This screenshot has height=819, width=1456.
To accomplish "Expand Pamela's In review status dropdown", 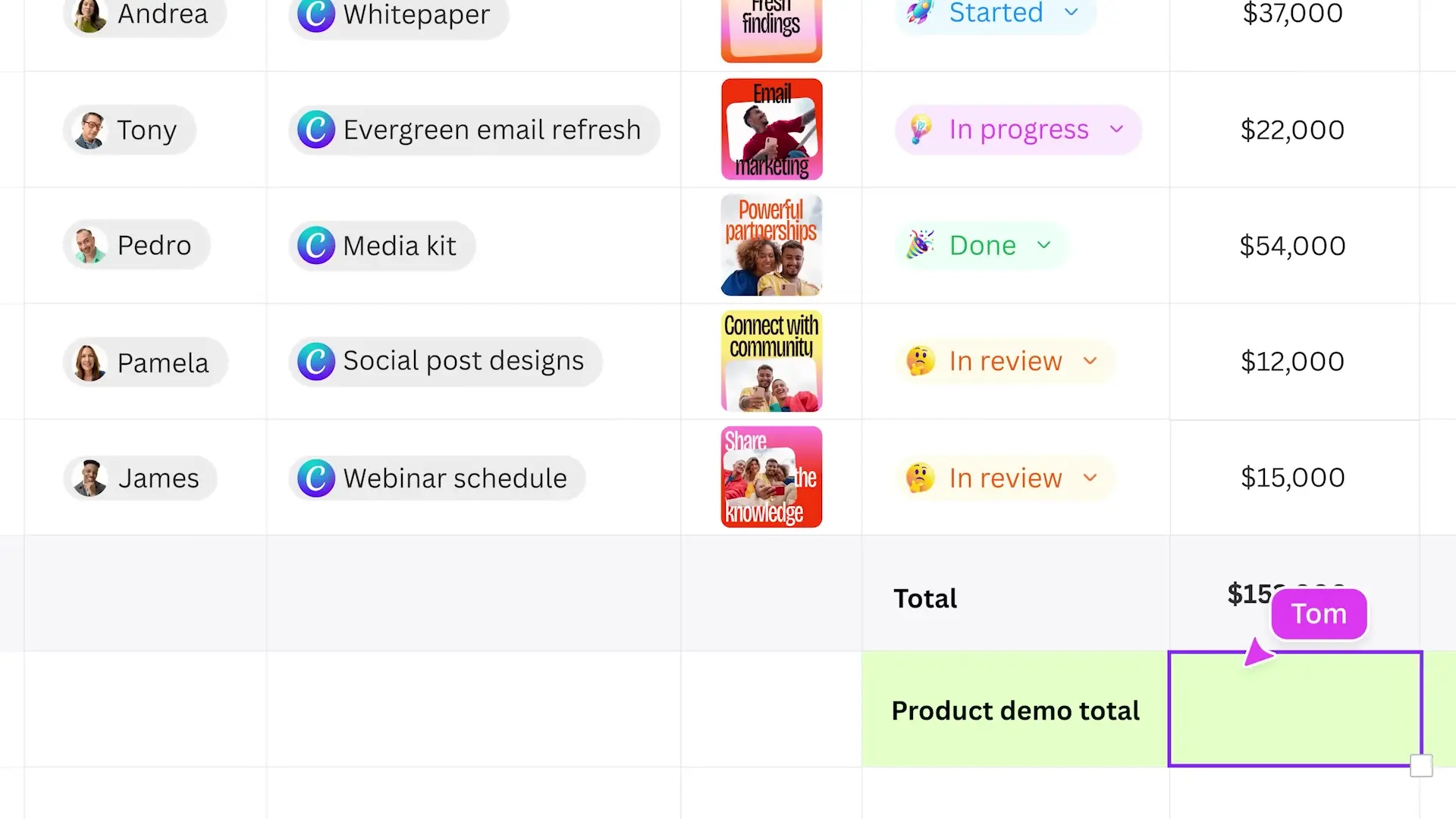I will pyautogui.click(x=1090, y=362).
